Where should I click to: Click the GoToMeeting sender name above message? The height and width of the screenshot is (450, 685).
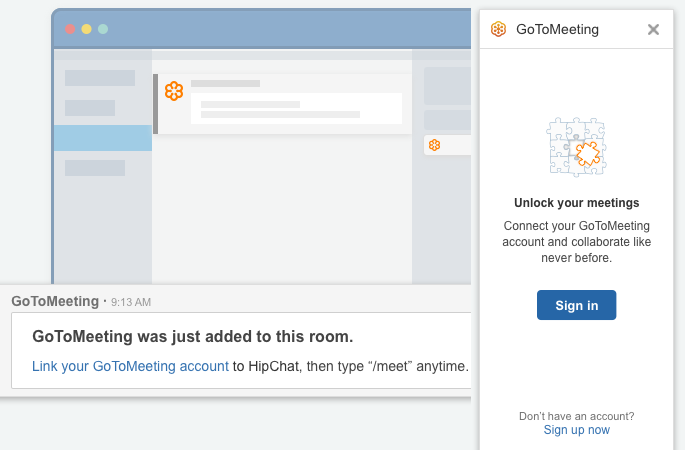55,301
